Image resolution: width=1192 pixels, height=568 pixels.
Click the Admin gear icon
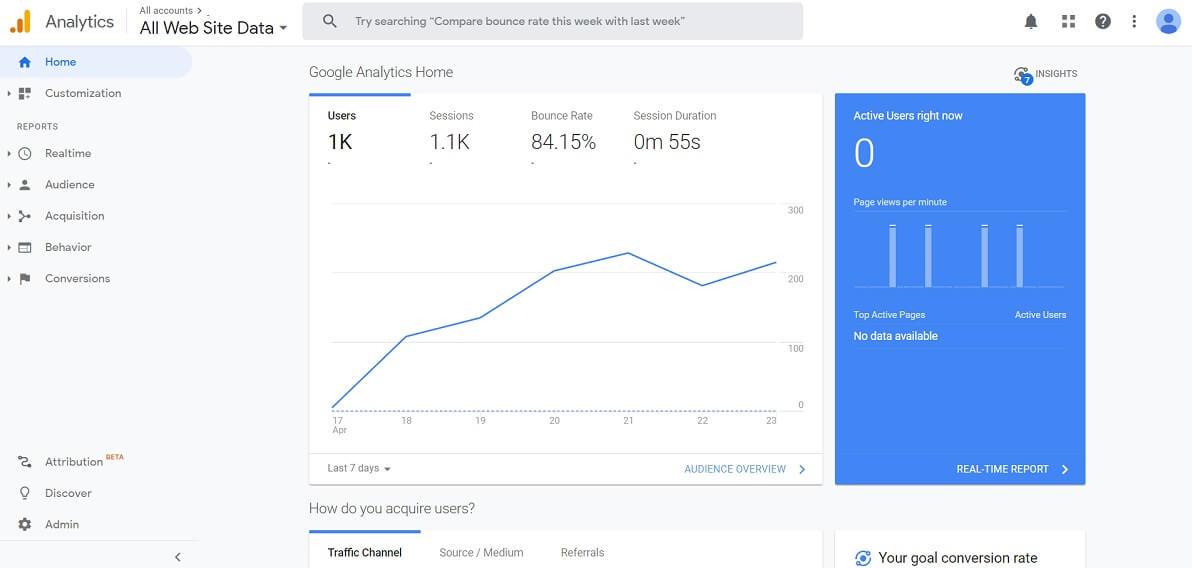point(24,524)
